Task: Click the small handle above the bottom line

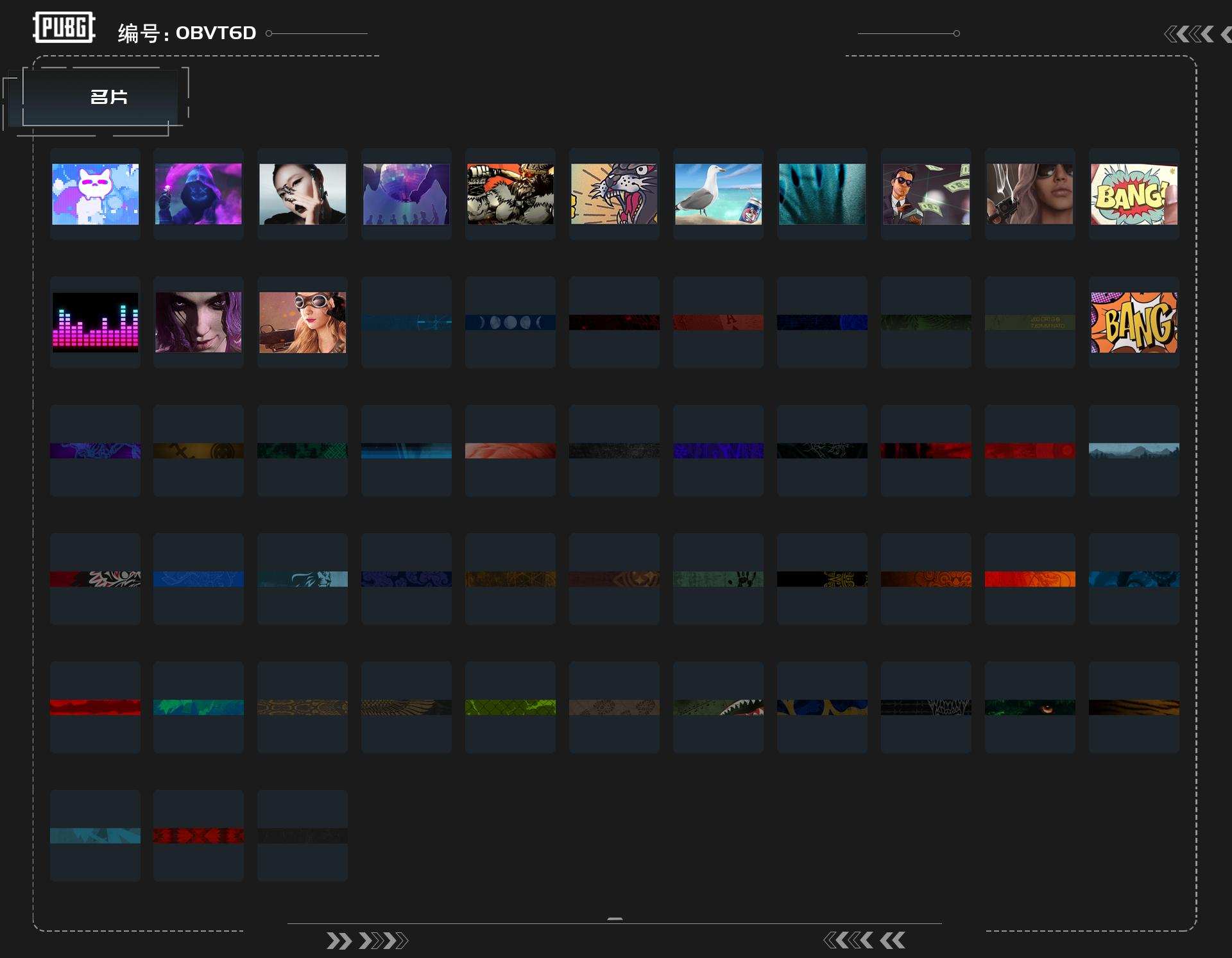Action: [615, 919]
